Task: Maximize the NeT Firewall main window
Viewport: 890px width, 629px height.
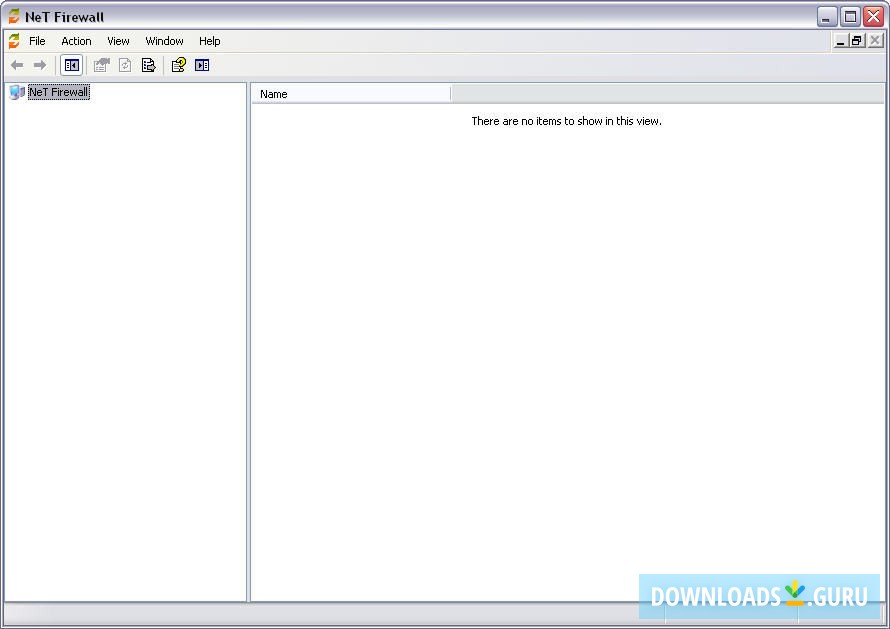Action: pyautogui.click(x=850, y=17)
